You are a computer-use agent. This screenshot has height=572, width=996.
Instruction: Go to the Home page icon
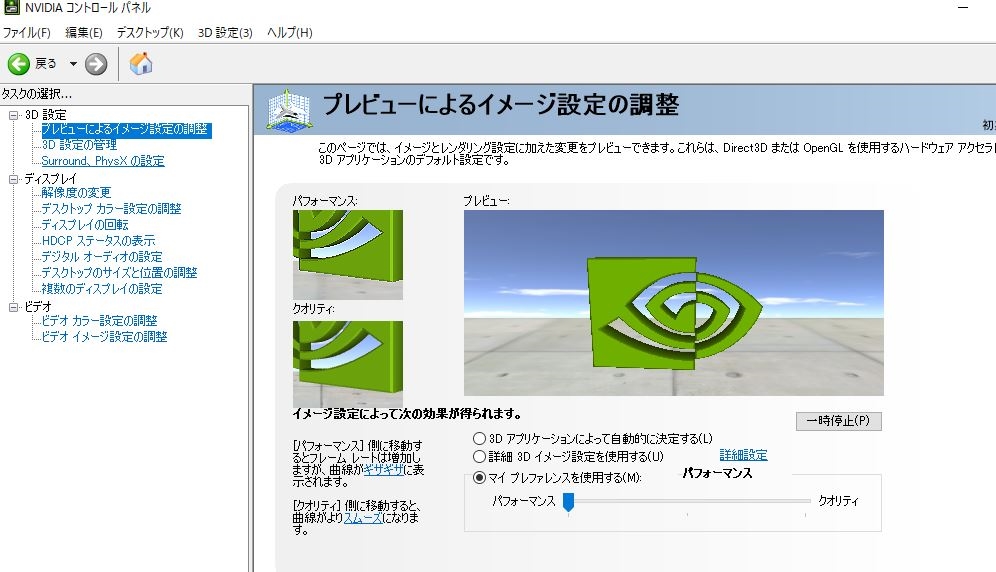[x=140, y=64]
